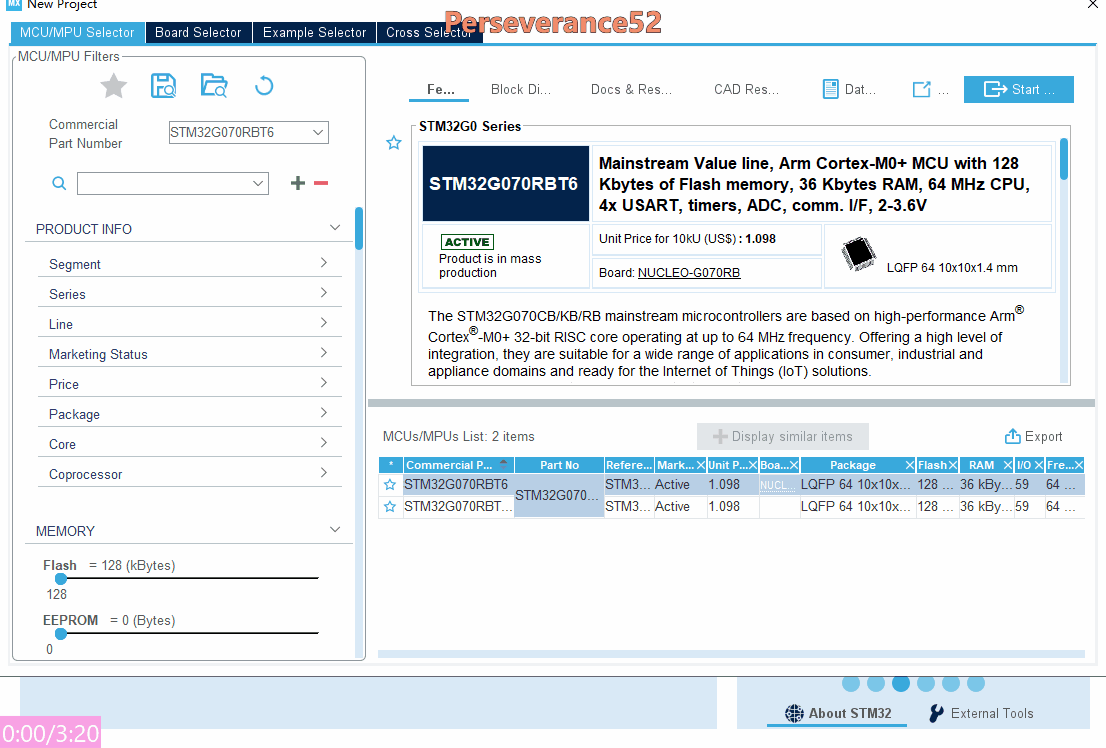Open the external link icon
Viewport: 1106px width, 748px height.
[x=921, y=90]
